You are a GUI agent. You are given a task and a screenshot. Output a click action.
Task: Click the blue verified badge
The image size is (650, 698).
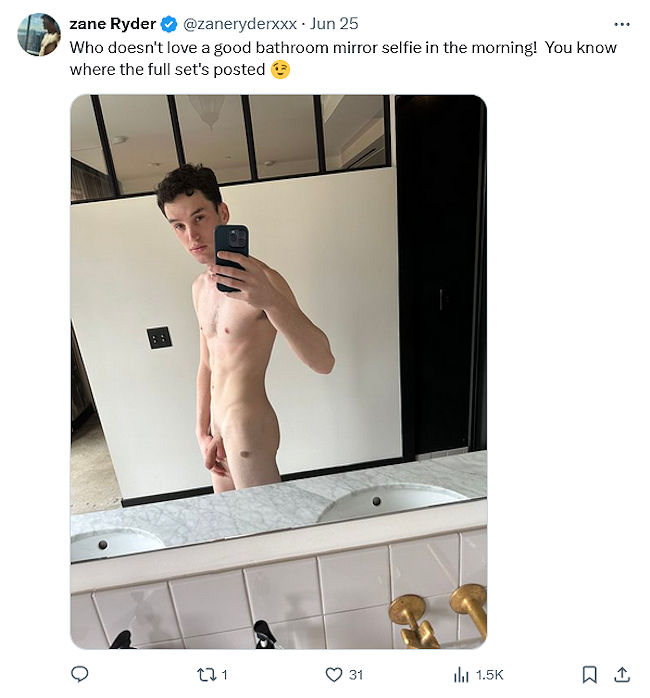(x=169, y=24)
